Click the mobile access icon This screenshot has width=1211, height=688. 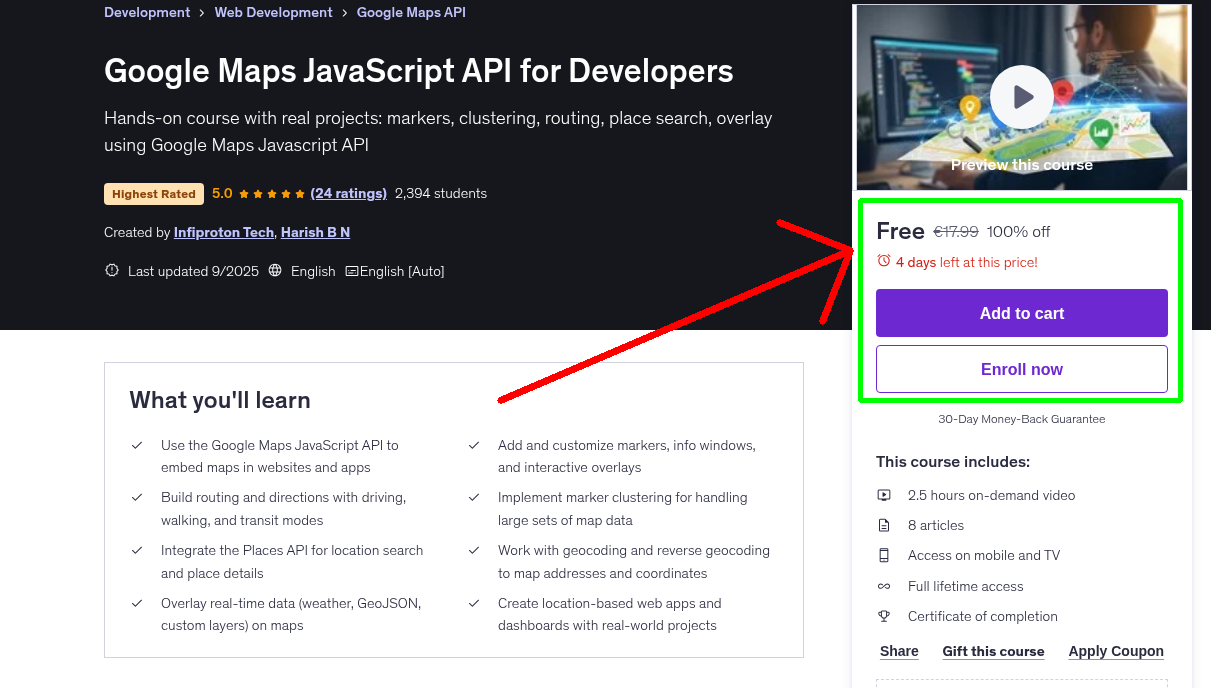pos(884,555)
